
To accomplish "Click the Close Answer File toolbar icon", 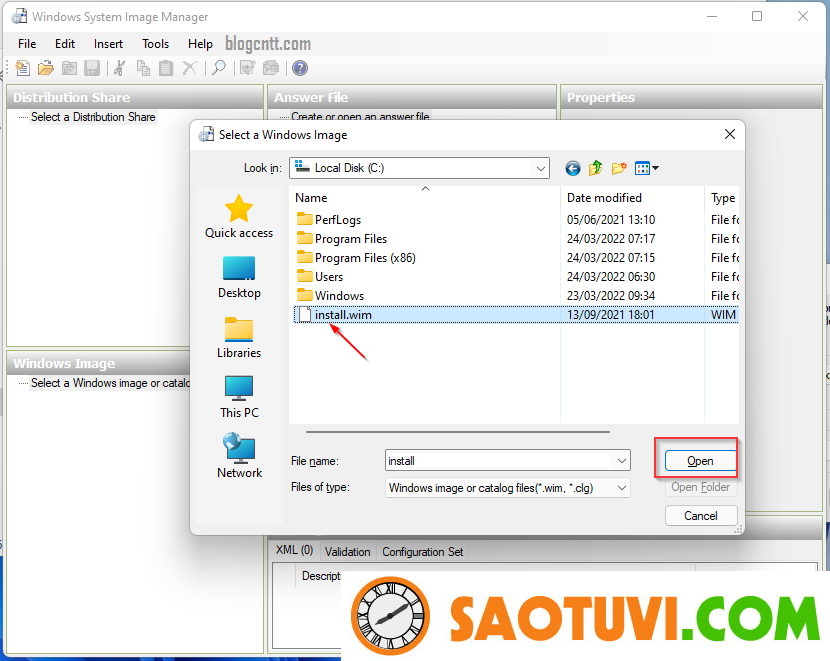I will click(x=69, y=68).
